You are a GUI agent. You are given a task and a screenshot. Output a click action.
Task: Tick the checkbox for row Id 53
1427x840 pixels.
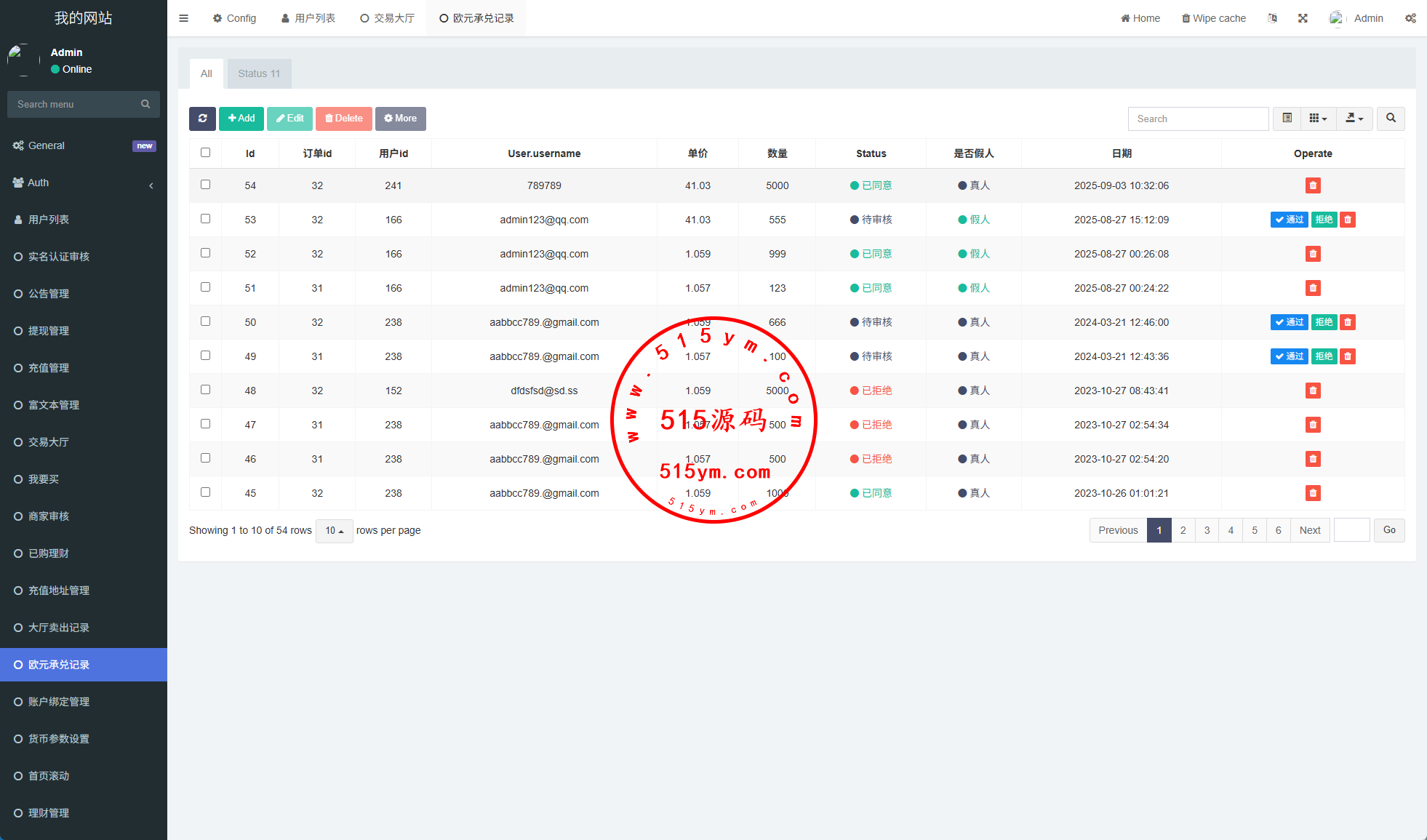[205, 219]
